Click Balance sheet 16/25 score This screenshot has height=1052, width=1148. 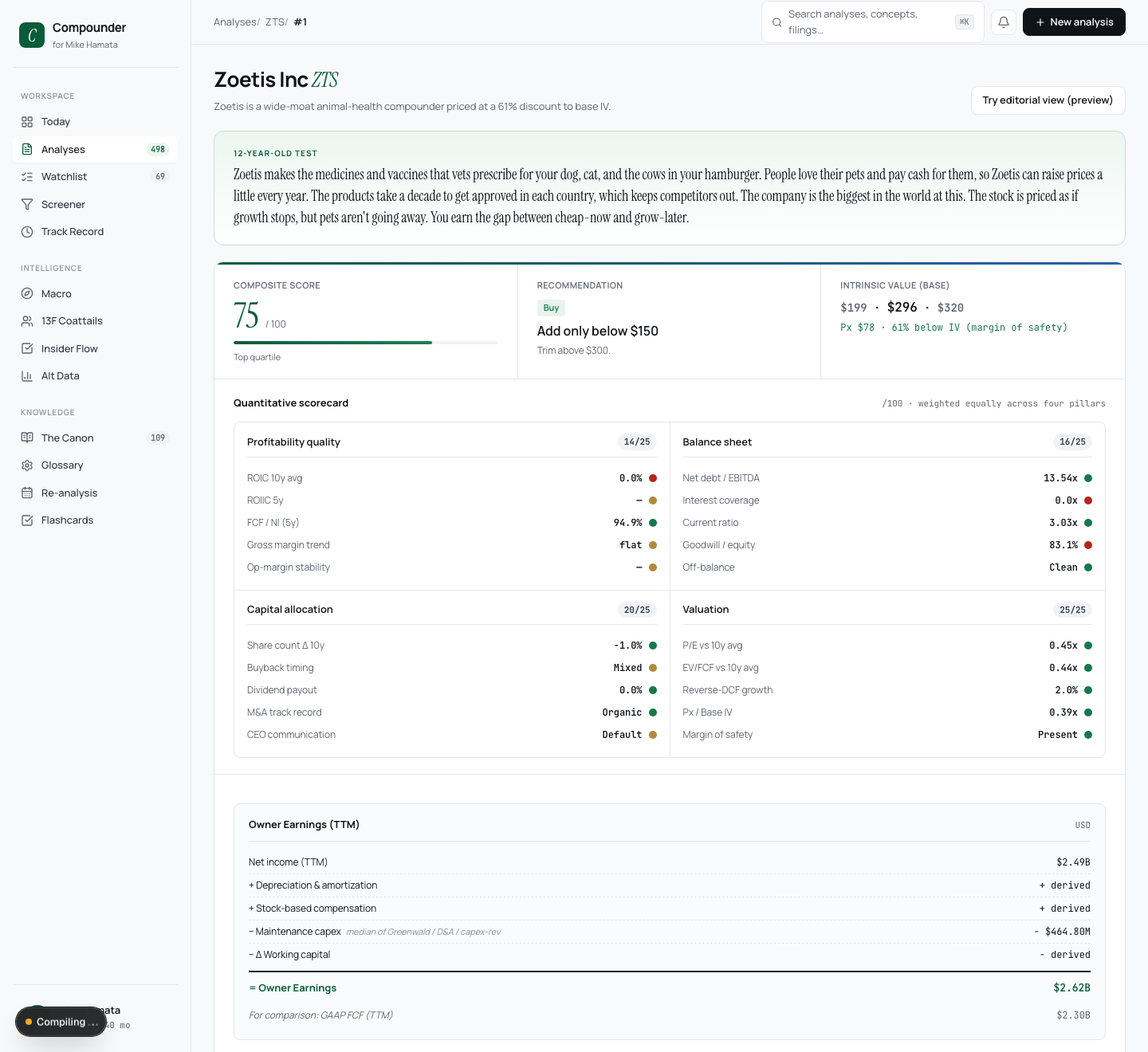pos(1072,442)
